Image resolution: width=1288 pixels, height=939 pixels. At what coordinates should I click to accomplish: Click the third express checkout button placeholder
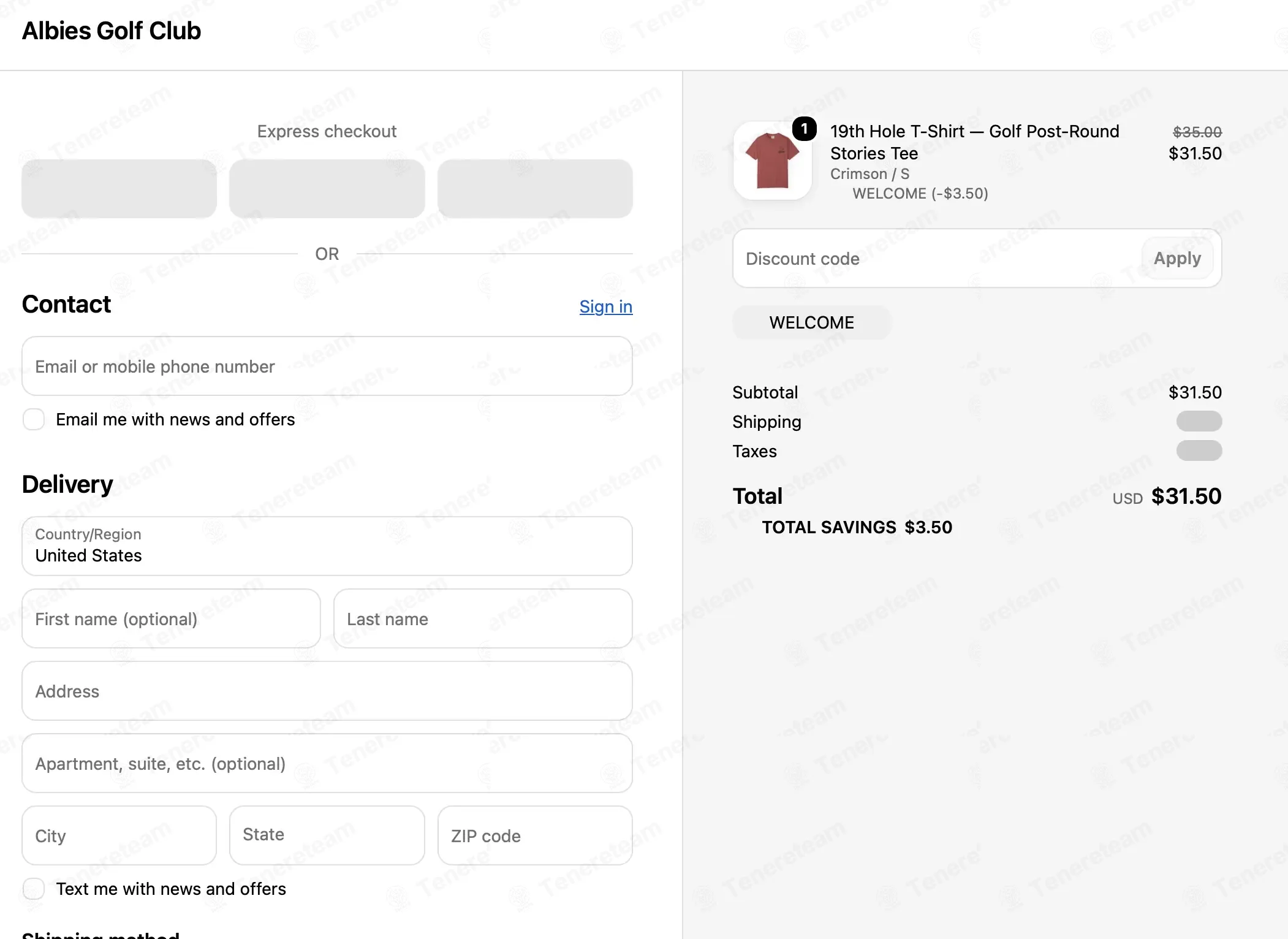tap(535, 189)
